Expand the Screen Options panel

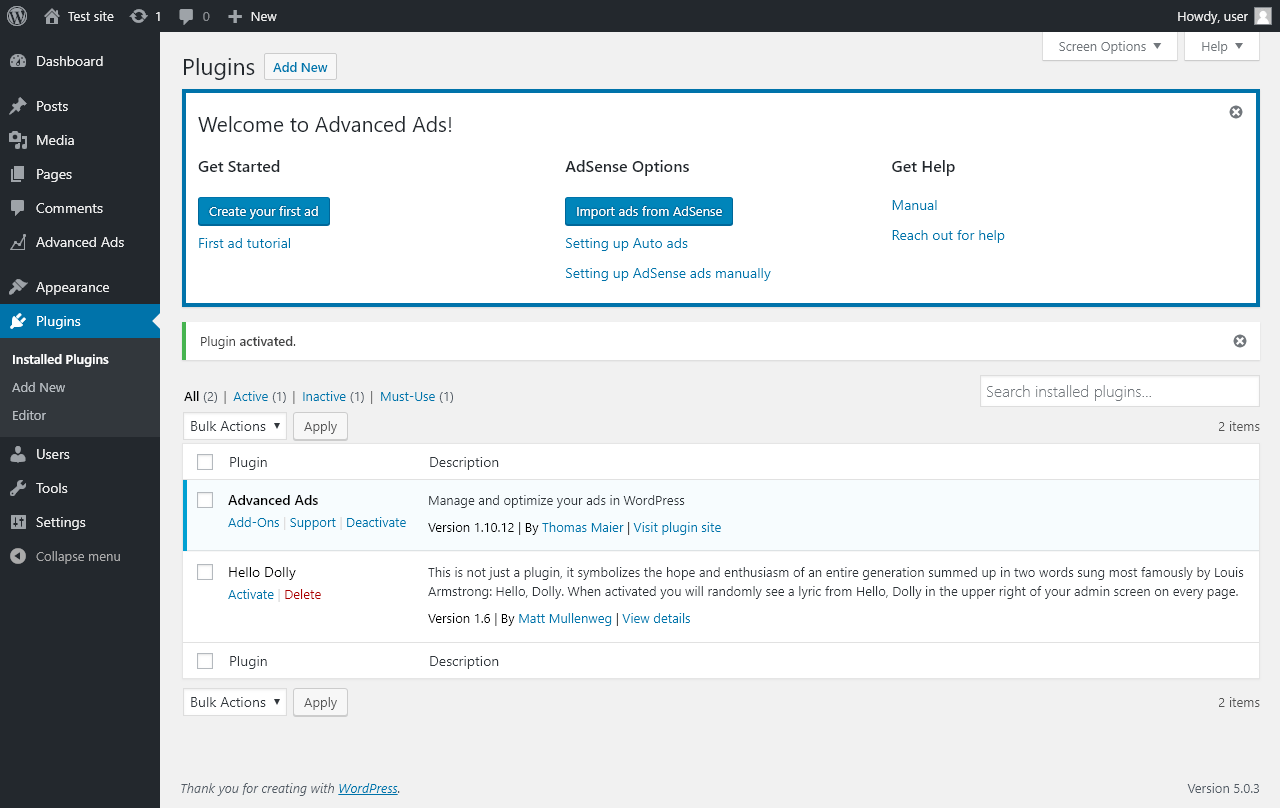click(1110, 46)
